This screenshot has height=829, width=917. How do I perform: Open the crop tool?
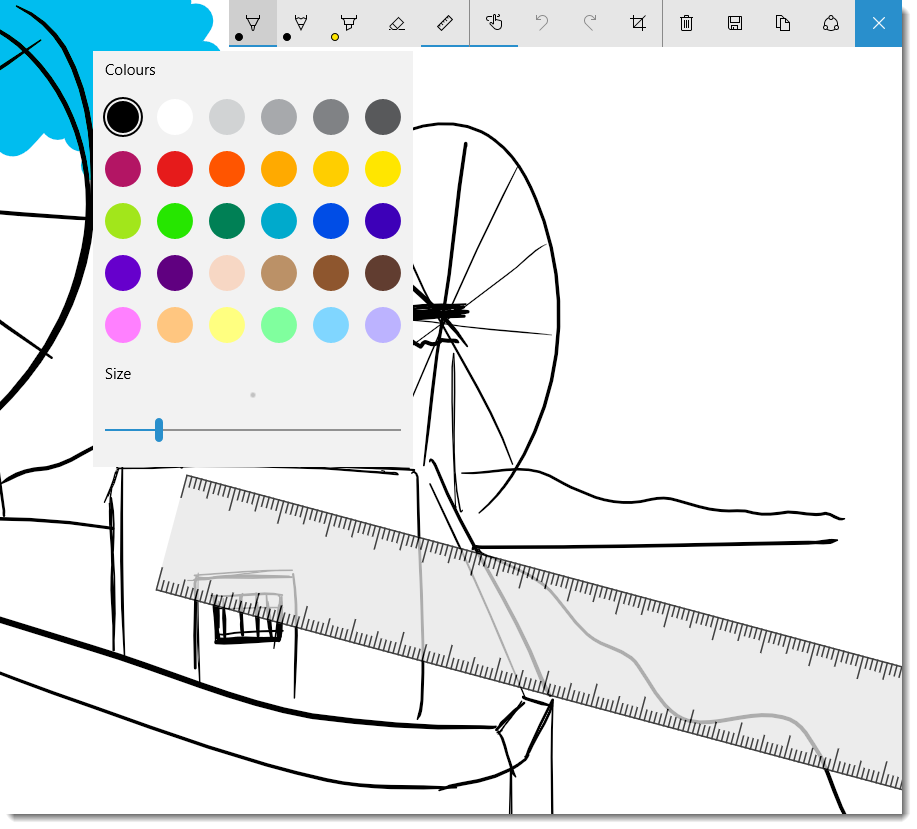[x=638, y=24]
